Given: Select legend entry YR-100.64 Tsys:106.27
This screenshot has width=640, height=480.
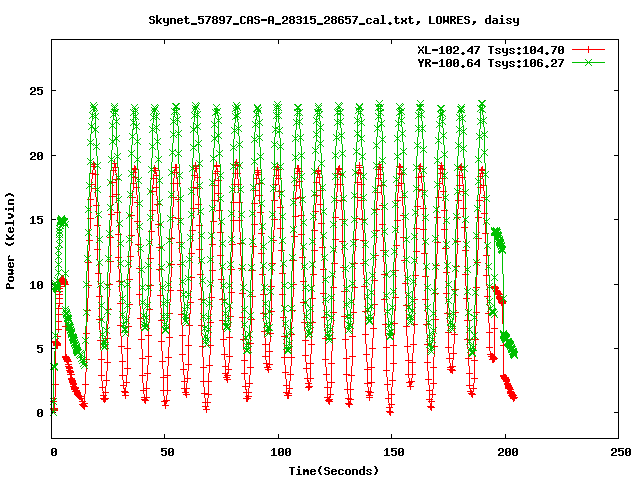Looking at the screenshot, I should tap(491, 63).
